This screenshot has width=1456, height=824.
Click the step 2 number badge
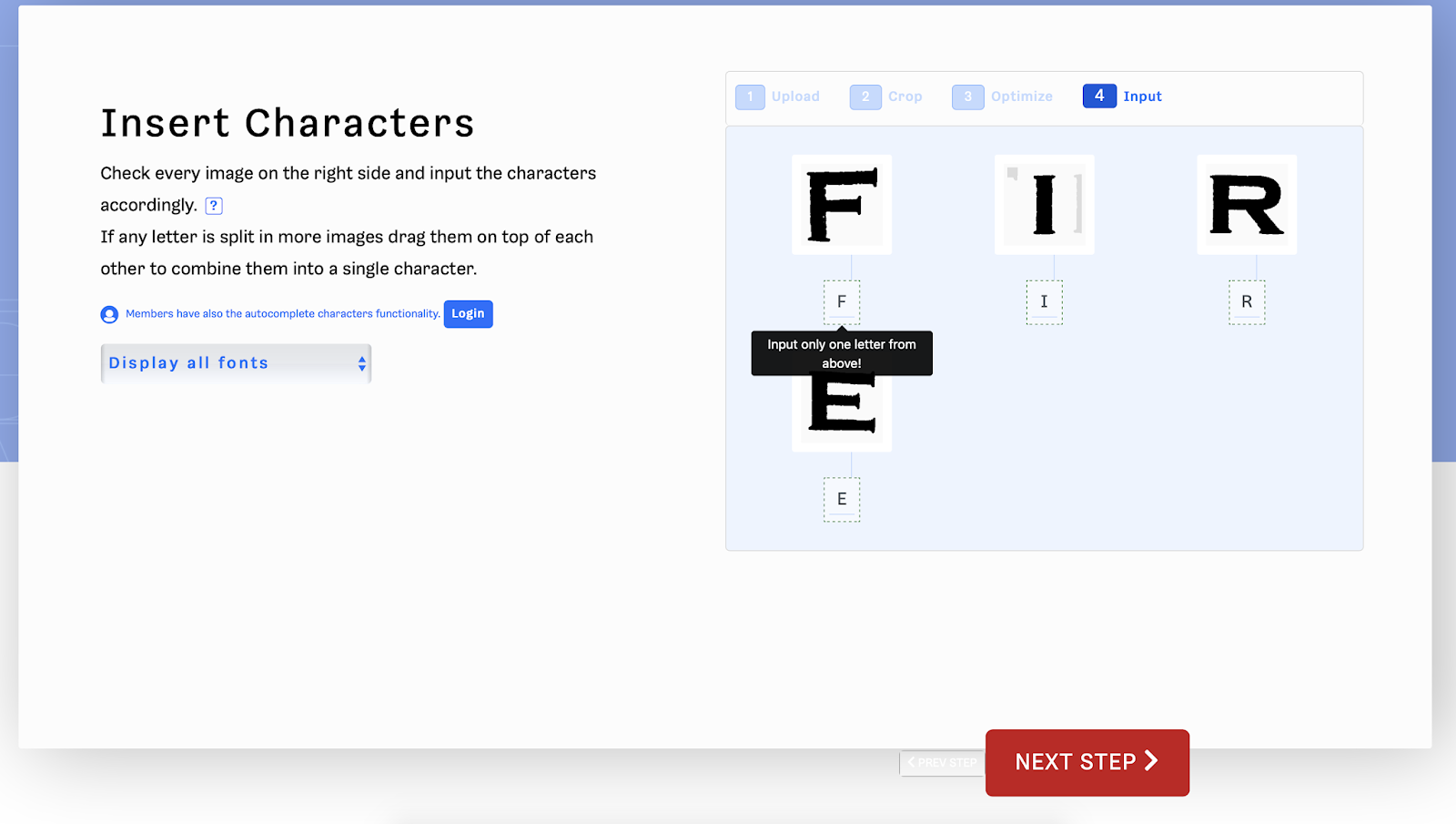click(865, 97)
